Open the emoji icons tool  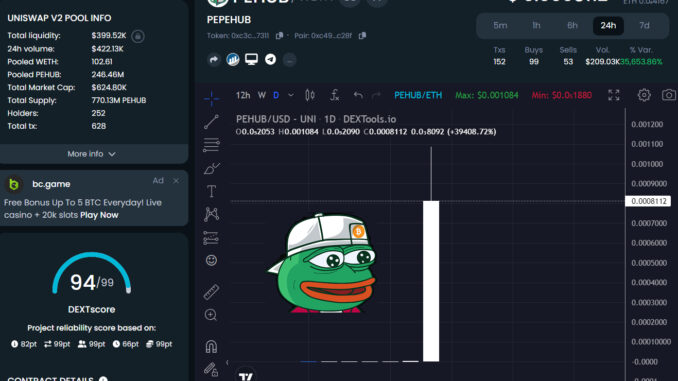(x=211, y=260)
